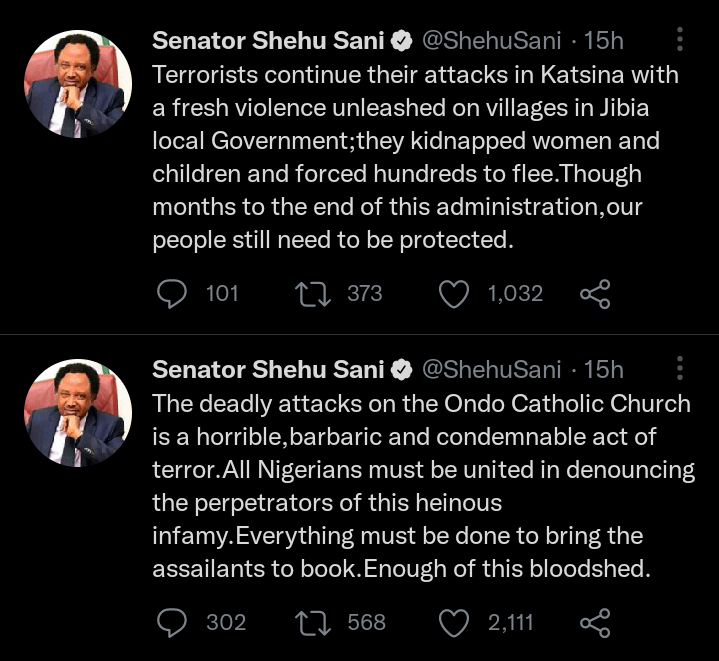Image resolution: width=719 pixels, height=661 pixels.
Task: Click @ShehuSani handle on the second tweet
Action: pyautogui.click(x=491, y=370)
